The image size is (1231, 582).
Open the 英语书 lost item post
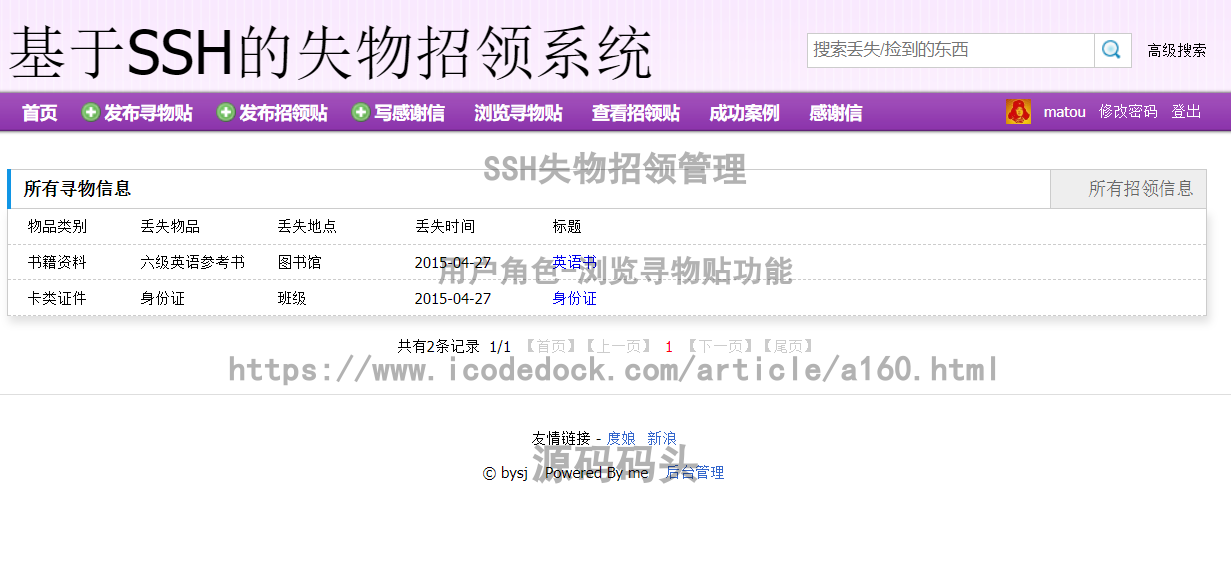[575, 262]
